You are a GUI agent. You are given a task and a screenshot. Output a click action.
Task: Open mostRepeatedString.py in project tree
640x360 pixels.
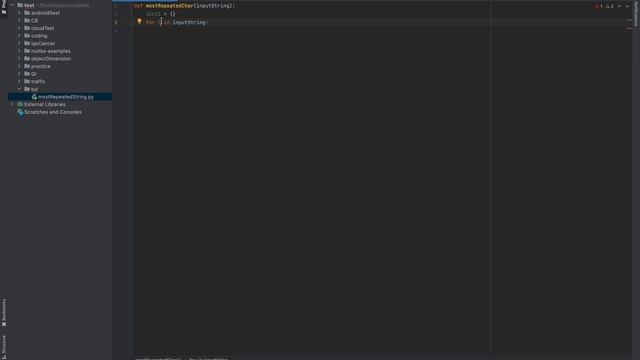tap(66, 97)
